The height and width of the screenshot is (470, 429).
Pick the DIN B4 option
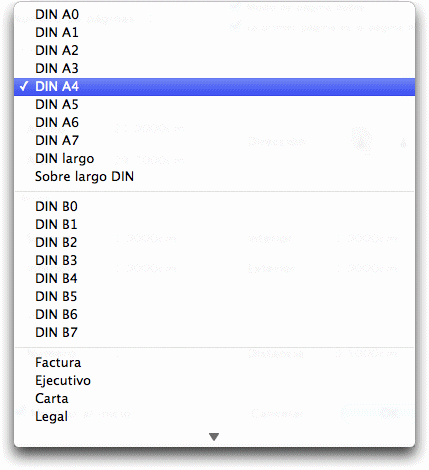point(214,279)
